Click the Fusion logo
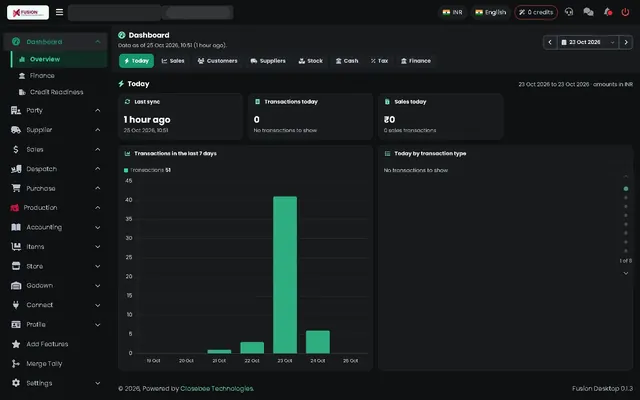The image size is (640, 400). (x=28, y=12)
